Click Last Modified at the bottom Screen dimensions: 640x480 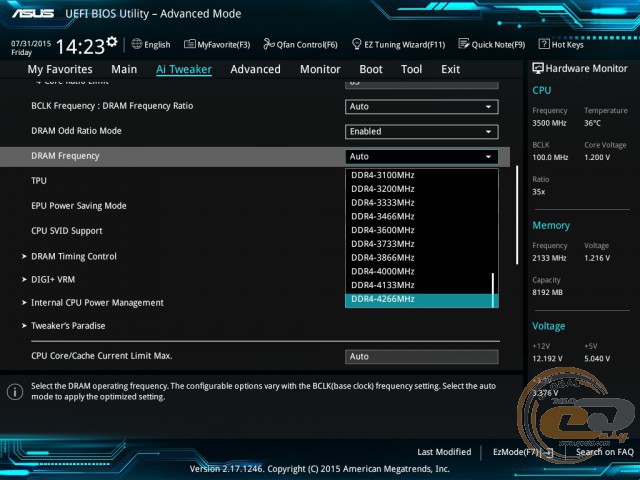coord(444,452)
